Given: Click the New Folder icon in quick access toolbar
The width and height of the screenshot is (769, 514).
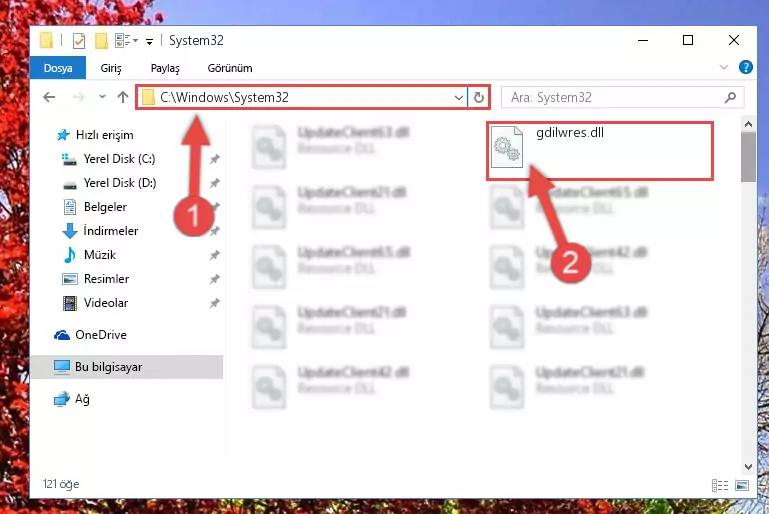Looking at the screenshot, I should point(101,41).
